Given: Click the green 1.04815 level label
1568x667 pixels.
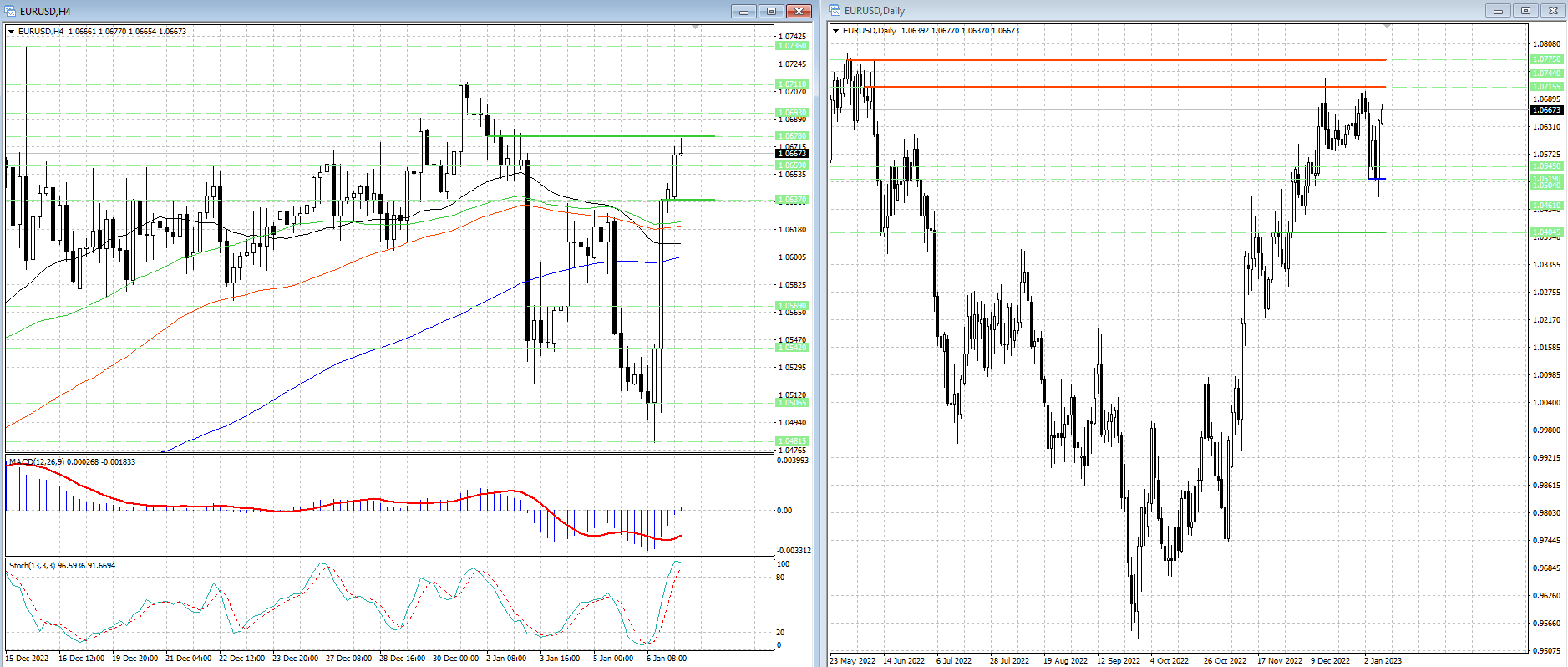Looking at the screenshot, I should point(792,441).
